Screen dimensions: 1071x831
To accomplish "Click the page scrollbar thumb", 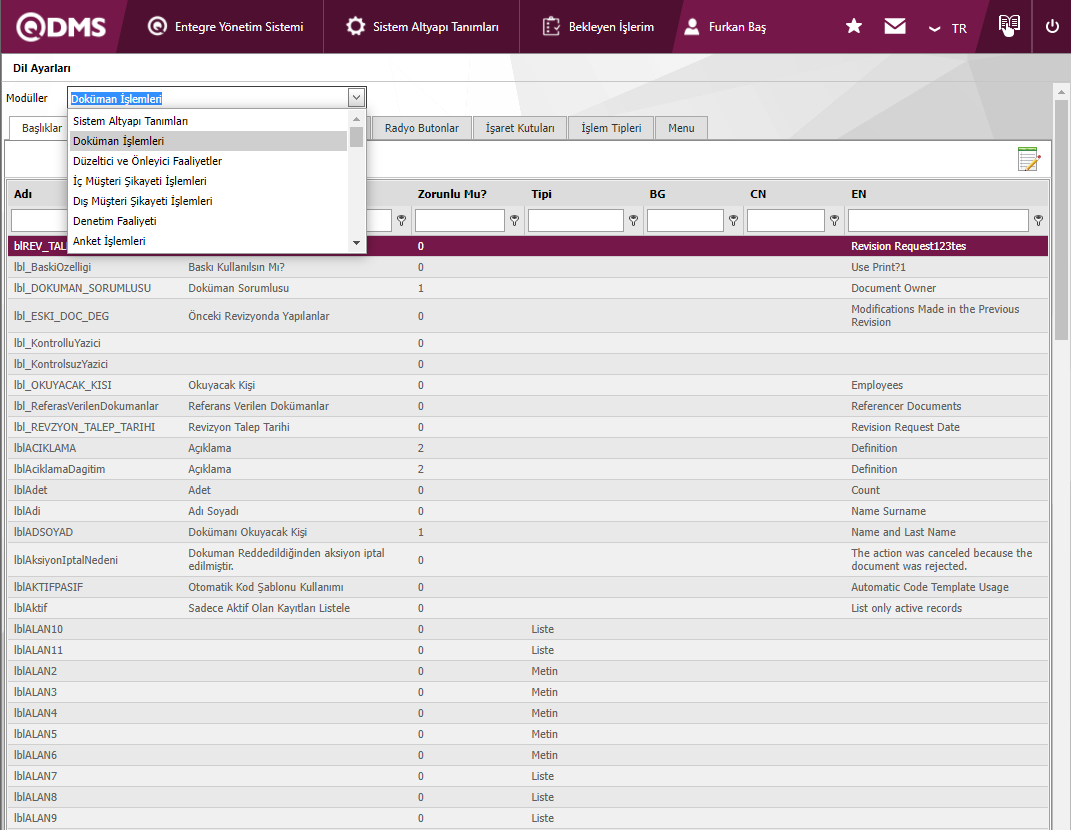I will pyautogui.click(x=1061, y=219).
